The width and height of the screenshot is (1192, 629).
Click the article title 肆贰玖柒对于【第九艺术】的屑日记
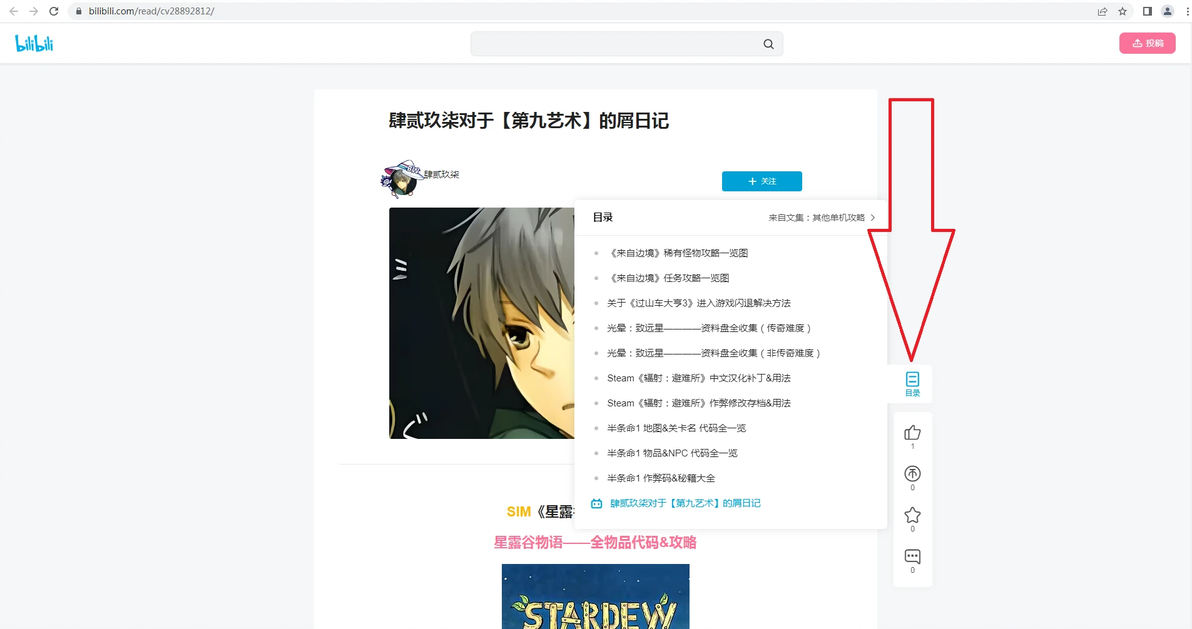tap(528, 121)
